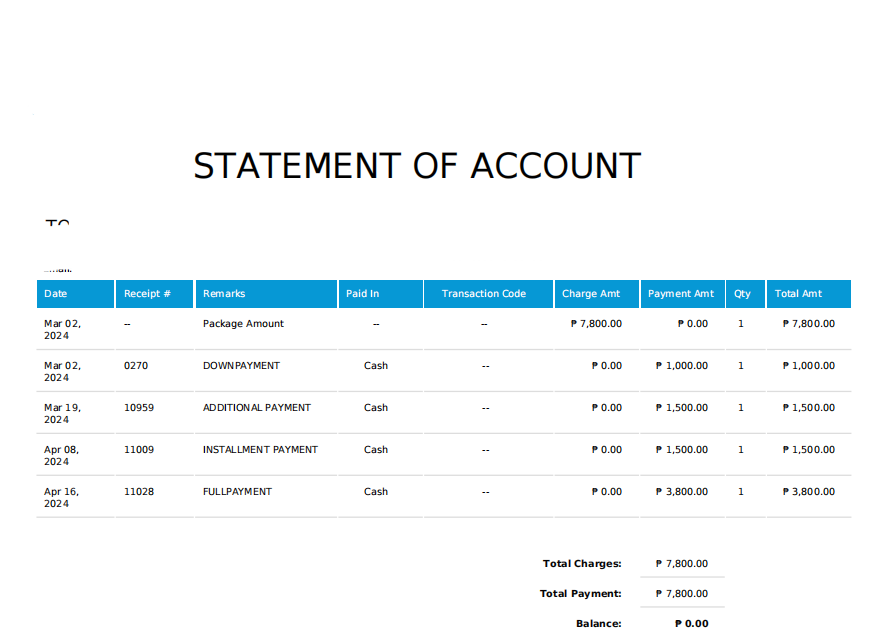Click receipt number 0270
Viewport: 875px width, 630px height.
pos(136,366)
